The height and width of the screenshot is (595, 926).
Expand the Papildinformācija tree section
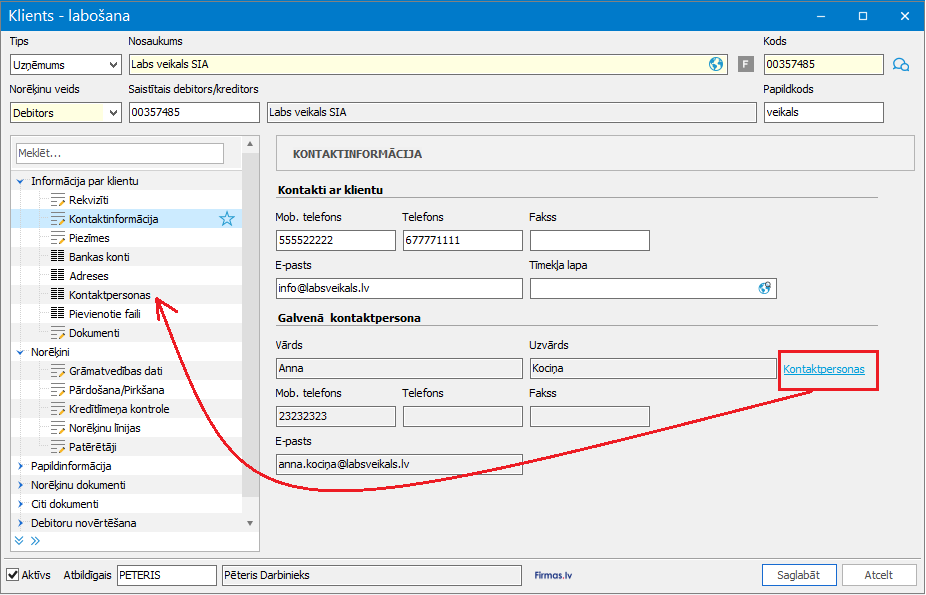point(21,466)
